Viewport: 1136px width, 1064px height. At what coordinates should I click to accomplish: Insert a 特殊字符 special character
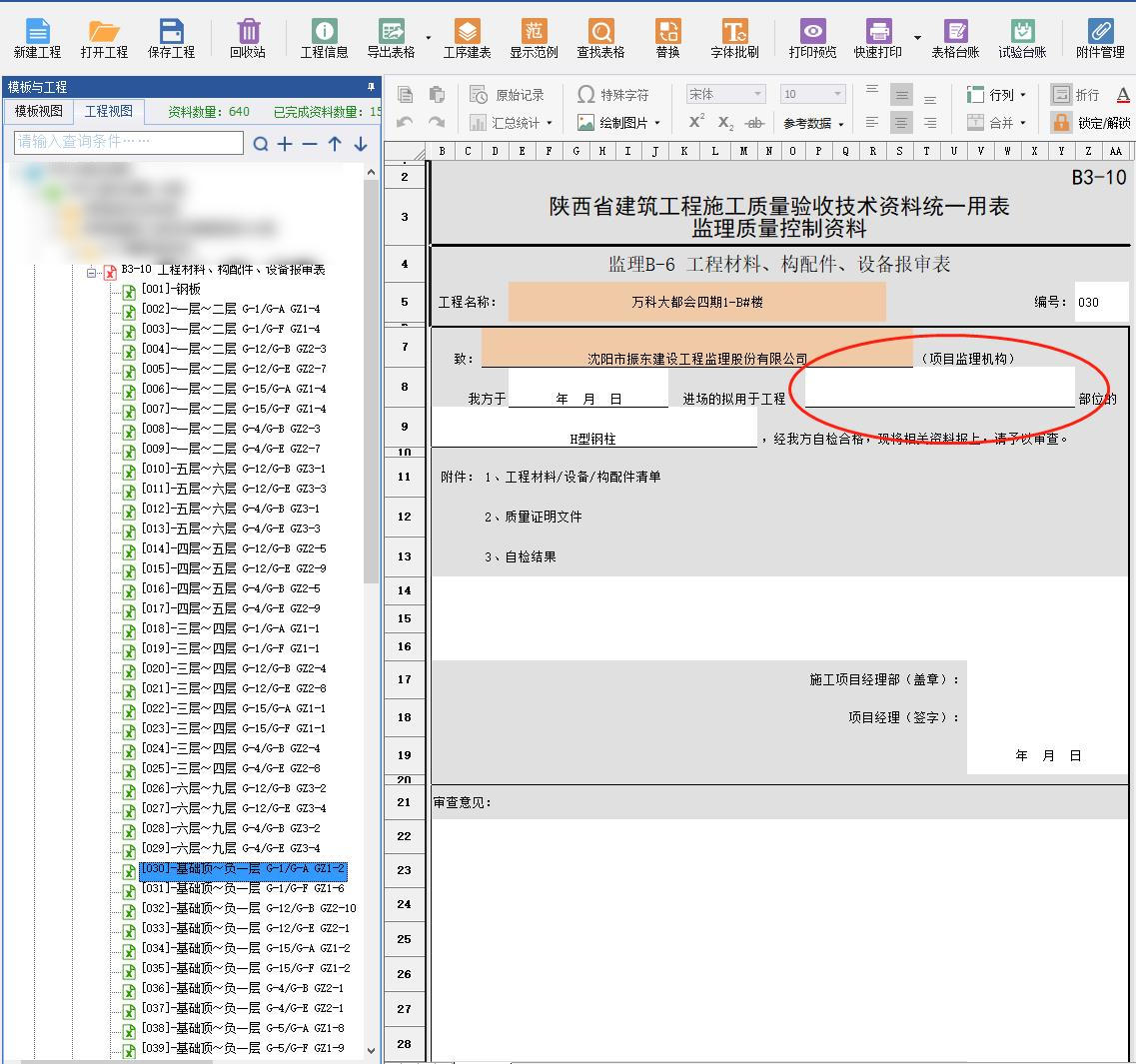pyautogui.click(x=613, y=95)
